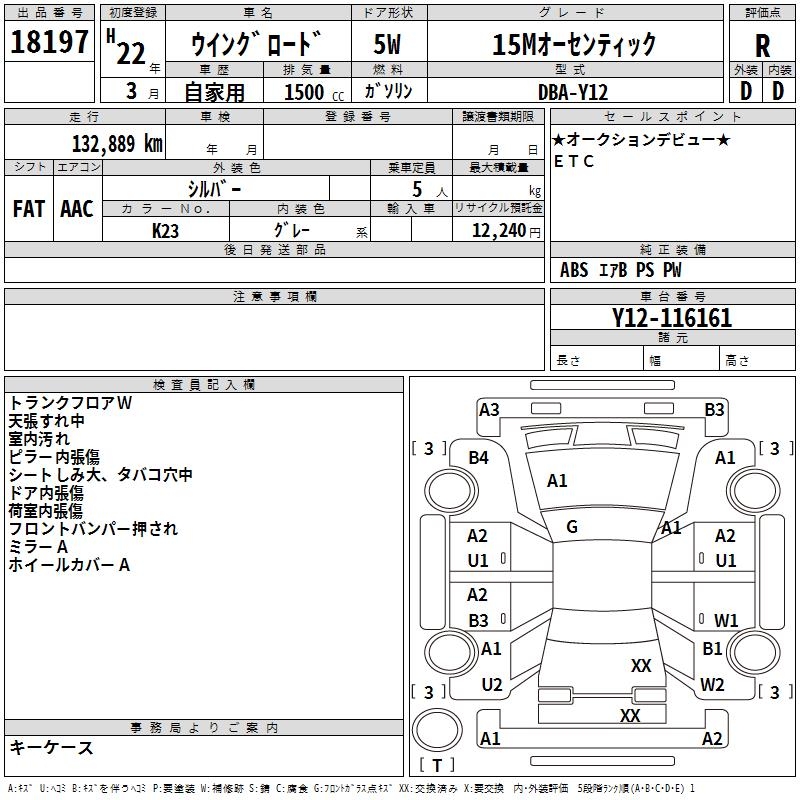800x800 pixels.
Task: Click the A1 mark on the hood
Action: (x=557, y=481)
